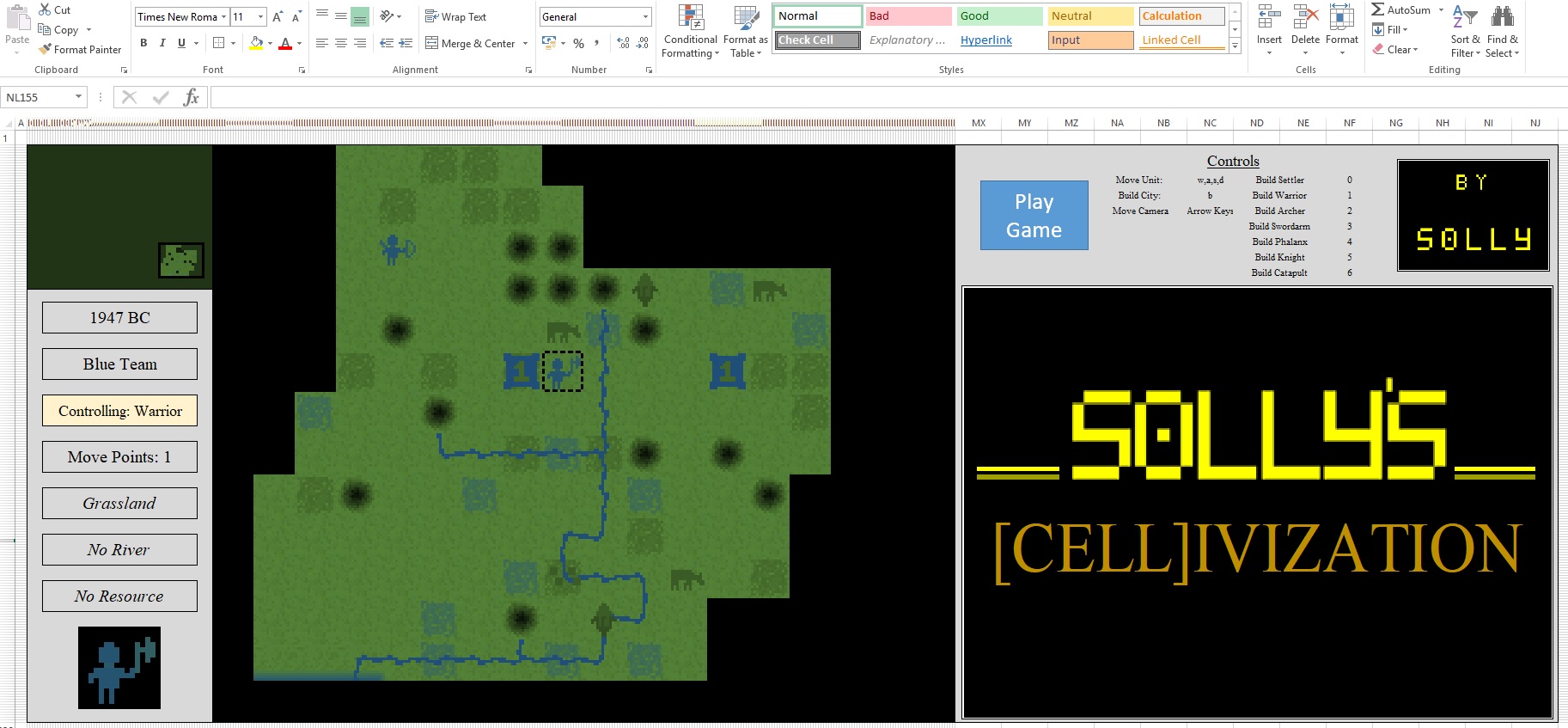Apply Percent Style number format

[x=578, y=43]
